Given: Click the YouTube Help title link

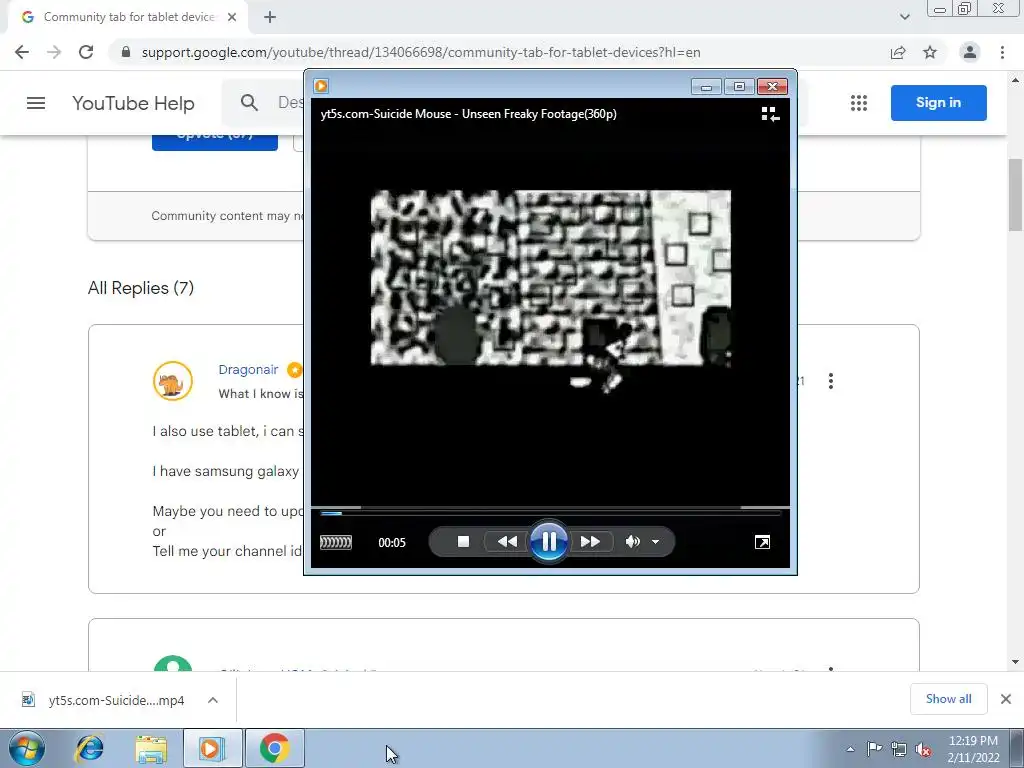Looking at the screenshot, I should point(133,103).
